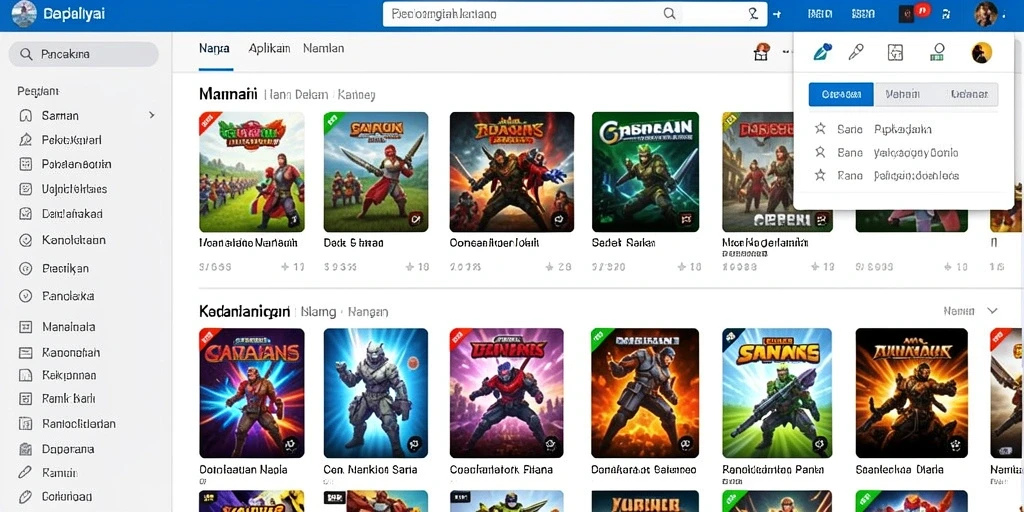Screen dimensions: 1024x512
Task: Open the Colurioad sidebar item
Action: tap(67, 496)
